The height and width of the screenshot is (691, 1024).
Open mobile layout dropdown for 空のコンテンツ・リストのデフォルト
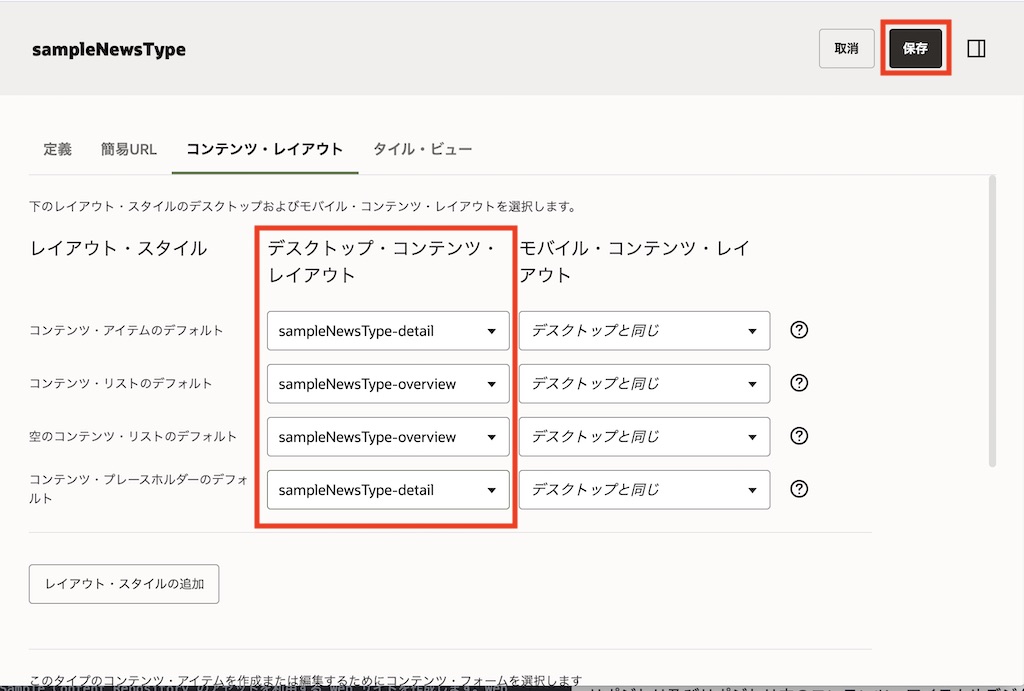pyautogui.click(x=644, y=437)
